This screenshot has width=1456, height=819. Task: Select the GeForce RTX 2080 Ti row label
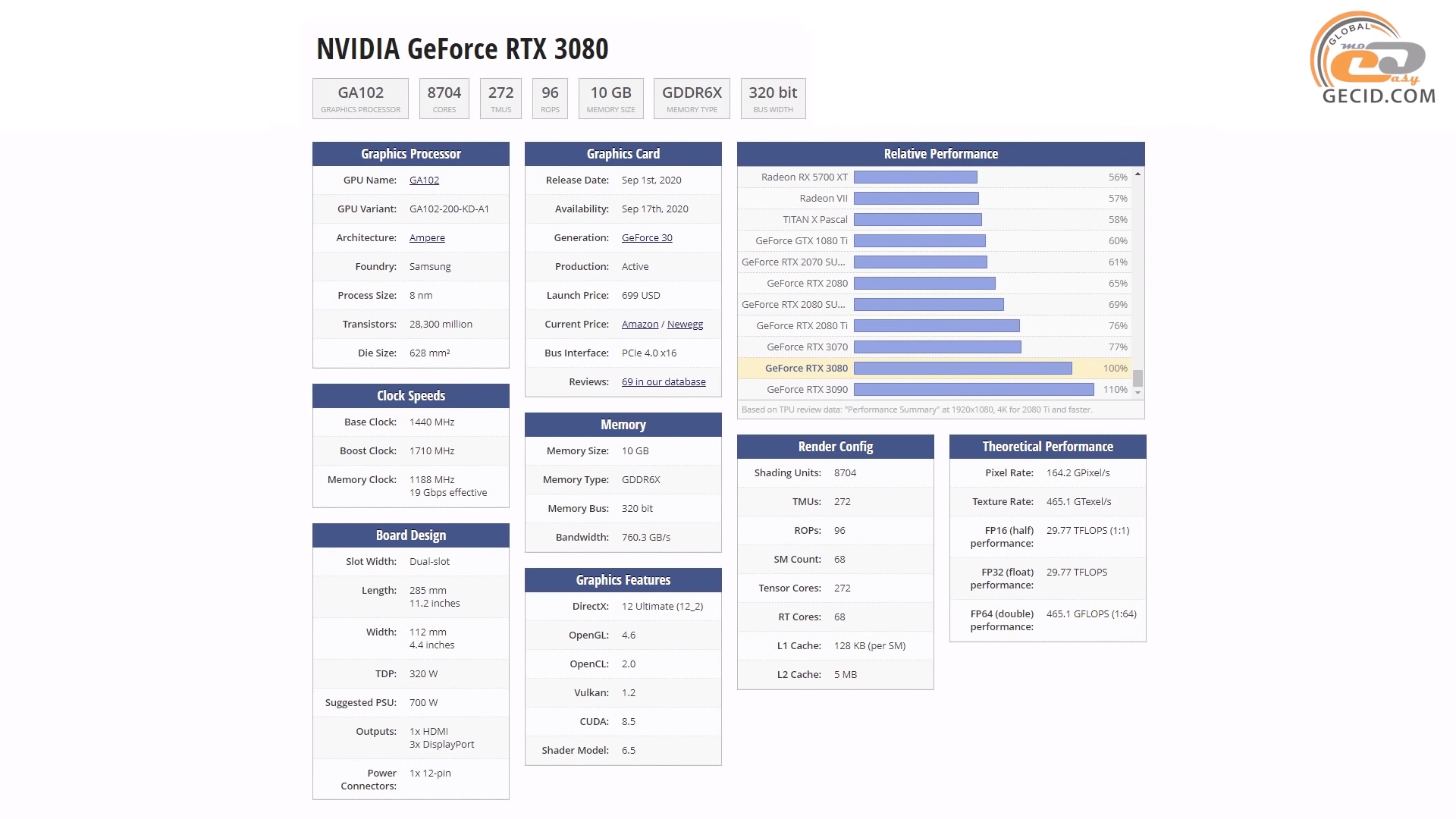[802, 325]
